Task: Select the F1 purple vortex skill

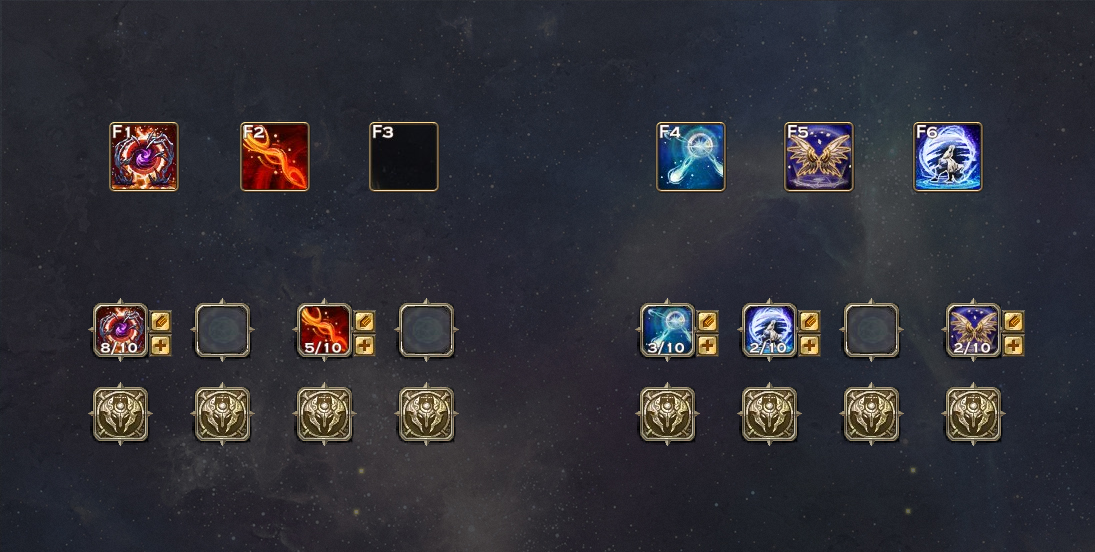Action: [x=144, y=157]
